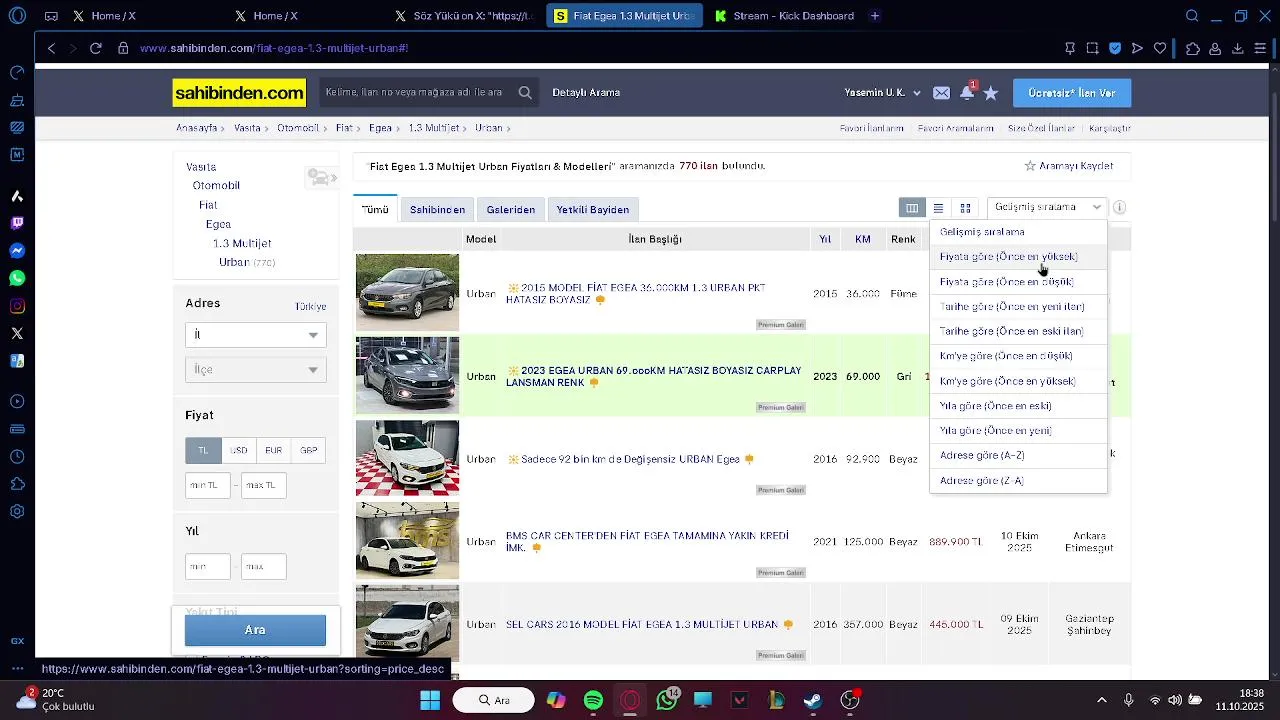
Task: Take a snapshot with the toolbar capture icon
Action: click(x=1092, y=48)
